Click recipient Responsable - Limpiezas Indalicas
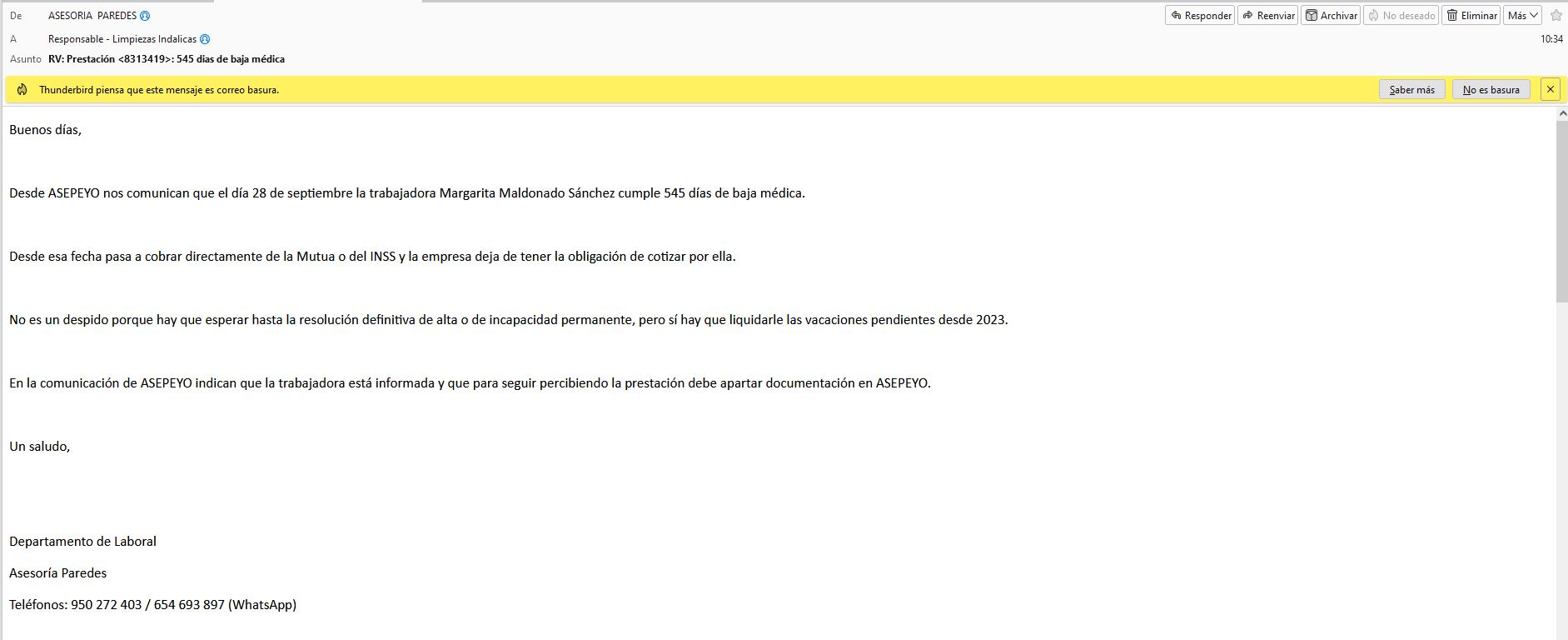Viewport: 1568px width, 640px height. tap(122, 39)
